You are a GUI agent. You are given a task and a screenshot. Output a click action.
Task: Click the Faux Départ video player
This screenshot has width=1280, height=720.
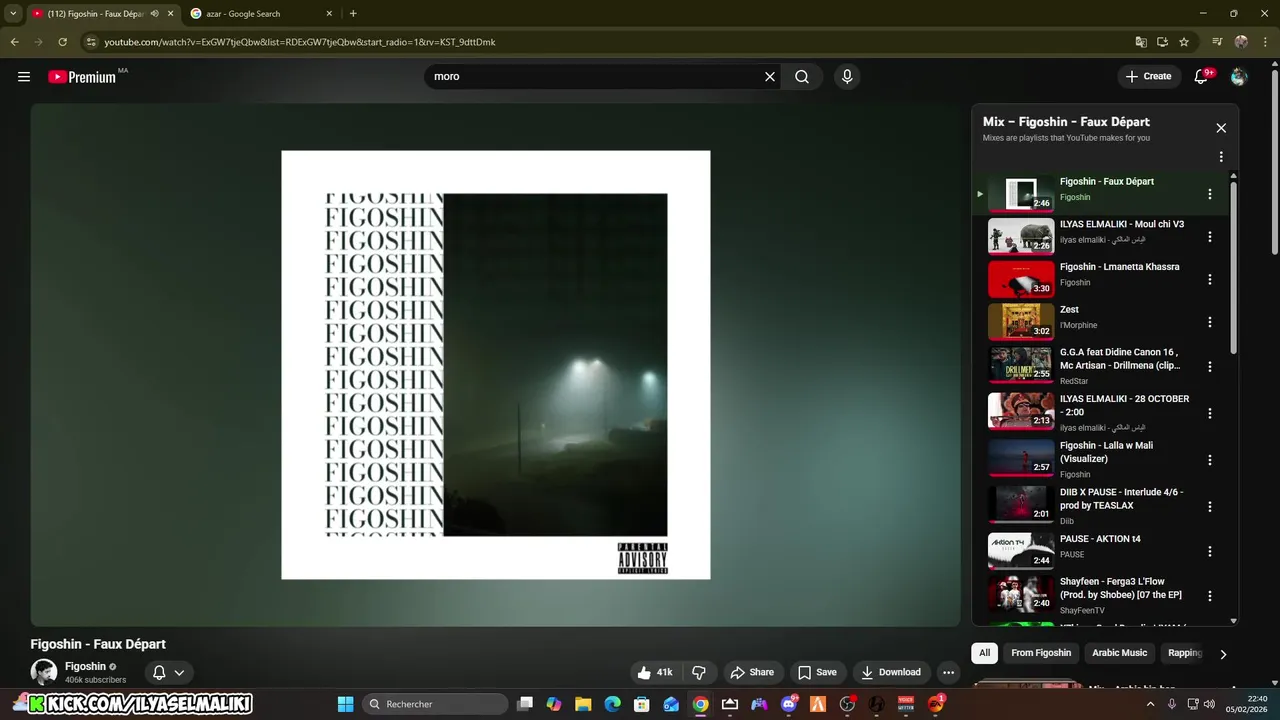coord(495,365)
